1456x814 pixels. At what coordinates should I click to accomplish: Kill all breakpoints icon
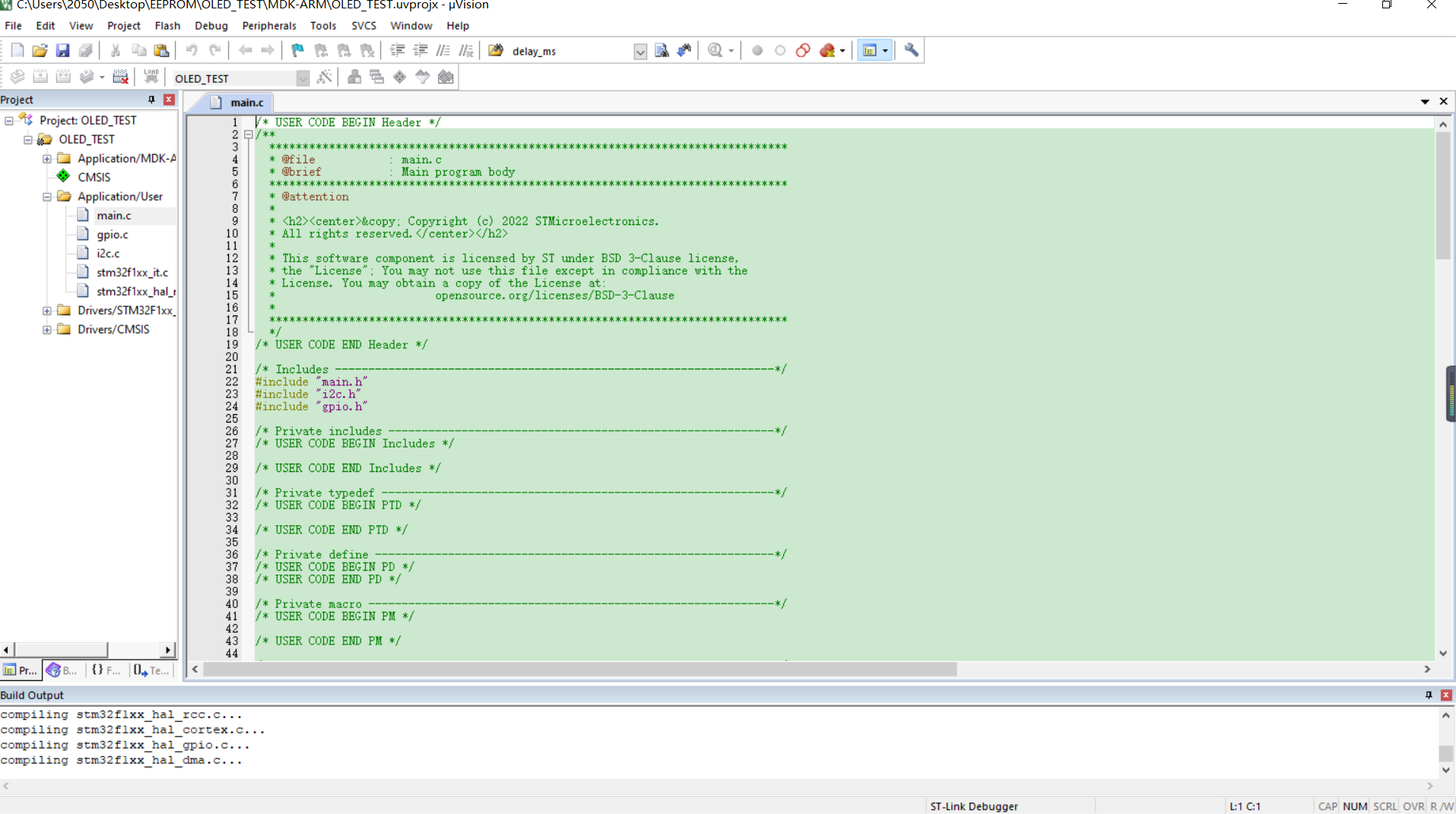click(x=827, y=51)
